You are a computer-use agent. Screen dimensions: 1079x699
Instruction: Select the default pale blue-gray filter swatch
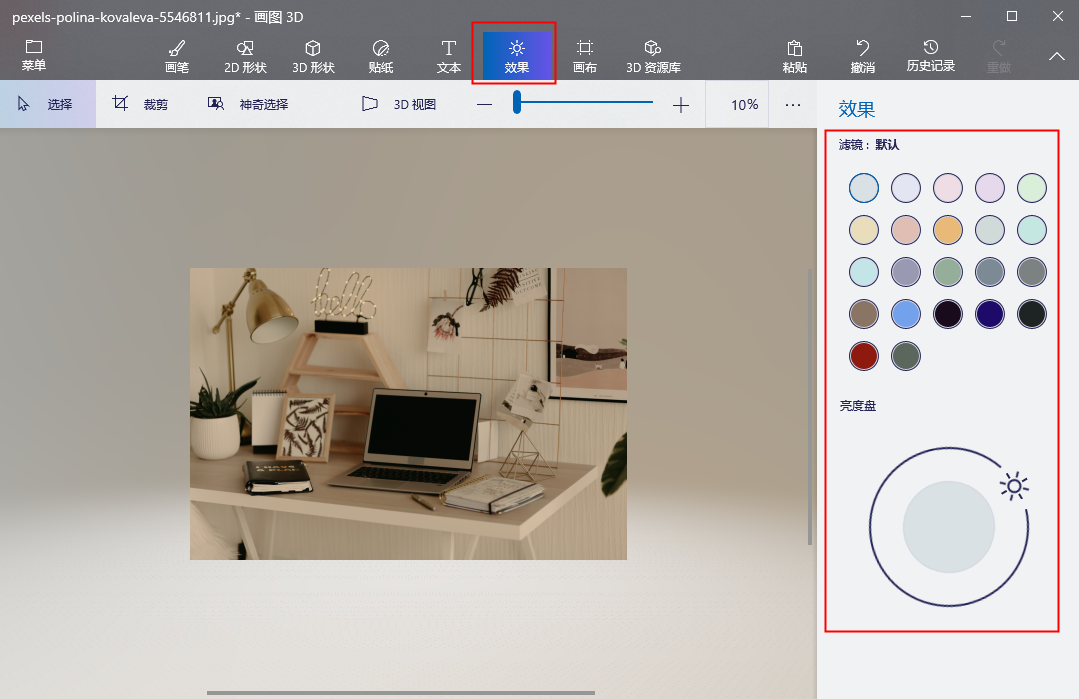[864, 188]
